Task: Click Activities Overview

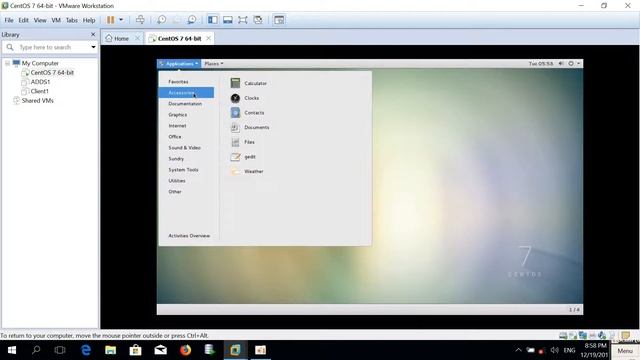Action: [189, 236]
